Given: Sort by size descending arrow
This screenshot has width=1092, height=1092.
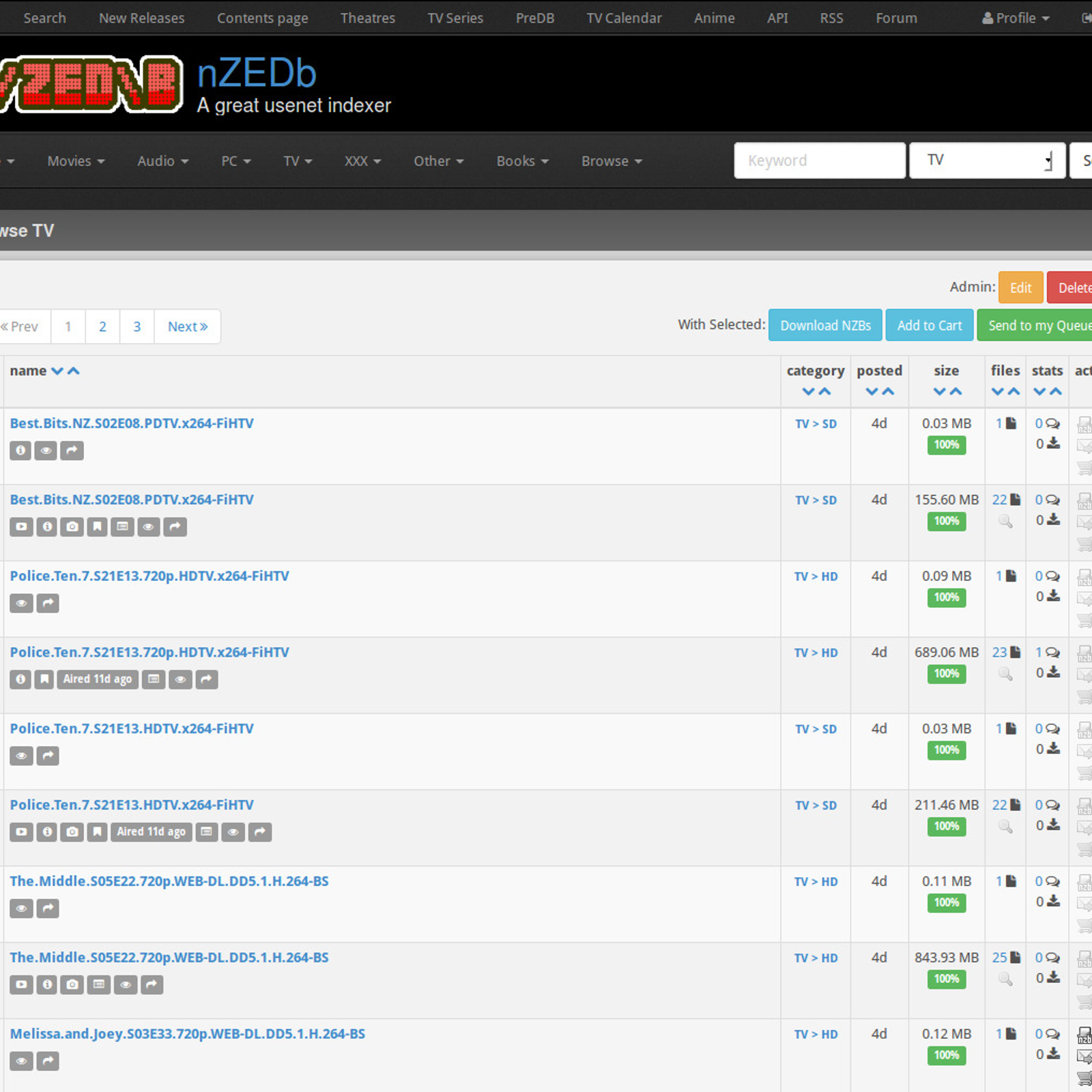Looking at the screenshot, I should tap(939, 392).
